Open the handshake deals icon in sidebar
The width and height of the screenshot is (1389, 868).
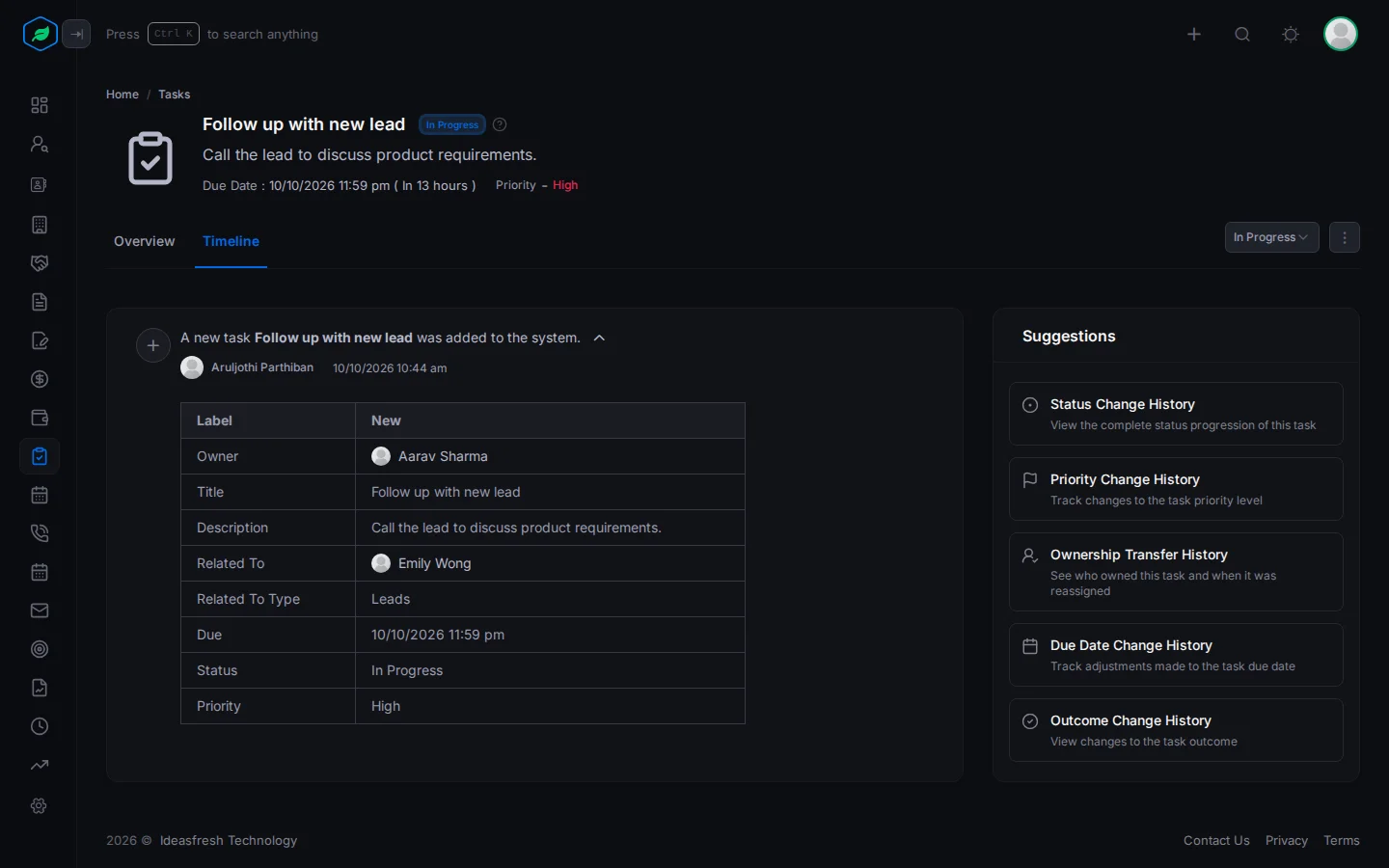40,263
